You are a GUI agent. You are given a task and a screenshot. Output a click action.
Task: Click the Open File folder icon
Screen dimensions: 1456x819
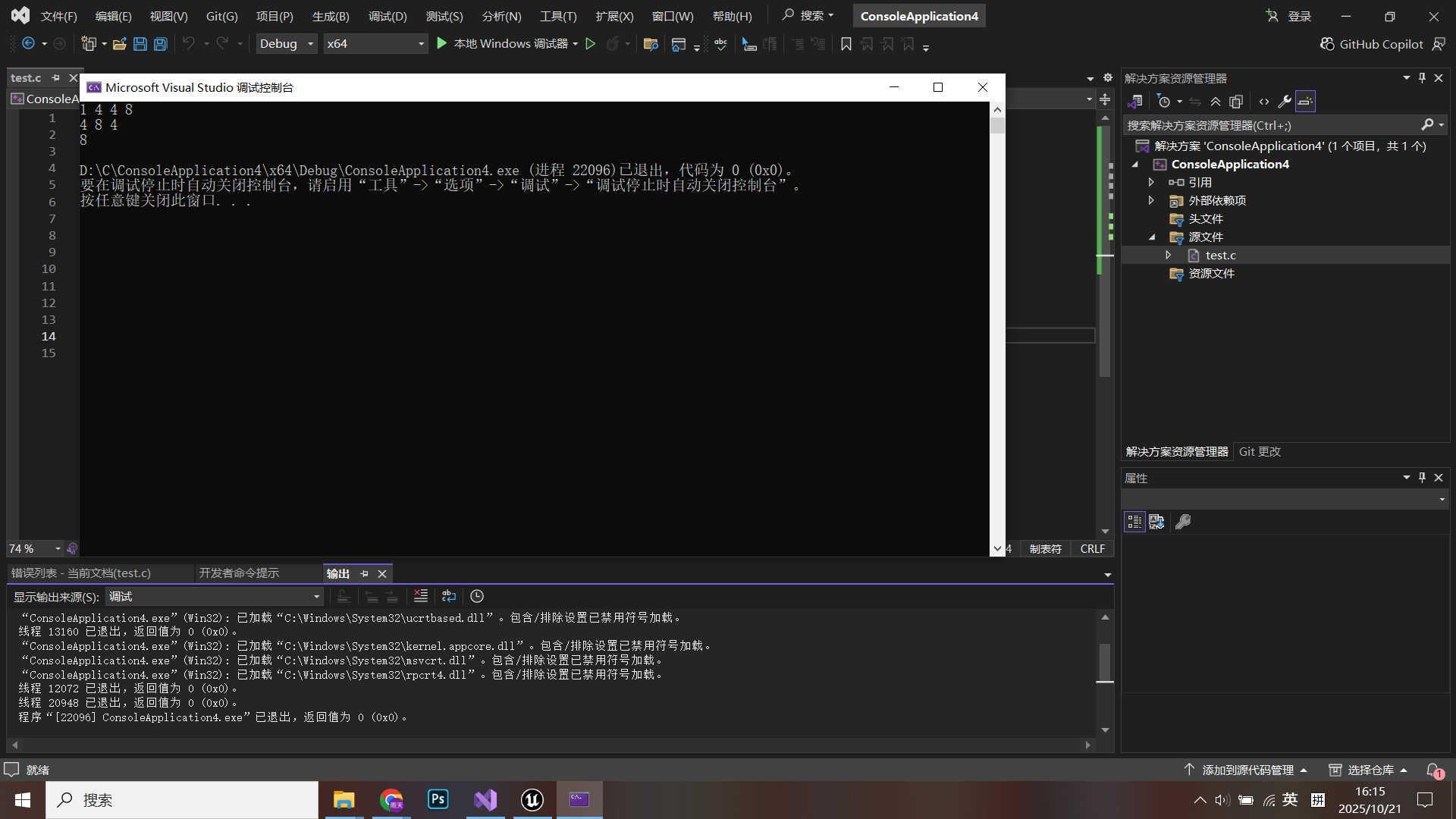[119, 44]
